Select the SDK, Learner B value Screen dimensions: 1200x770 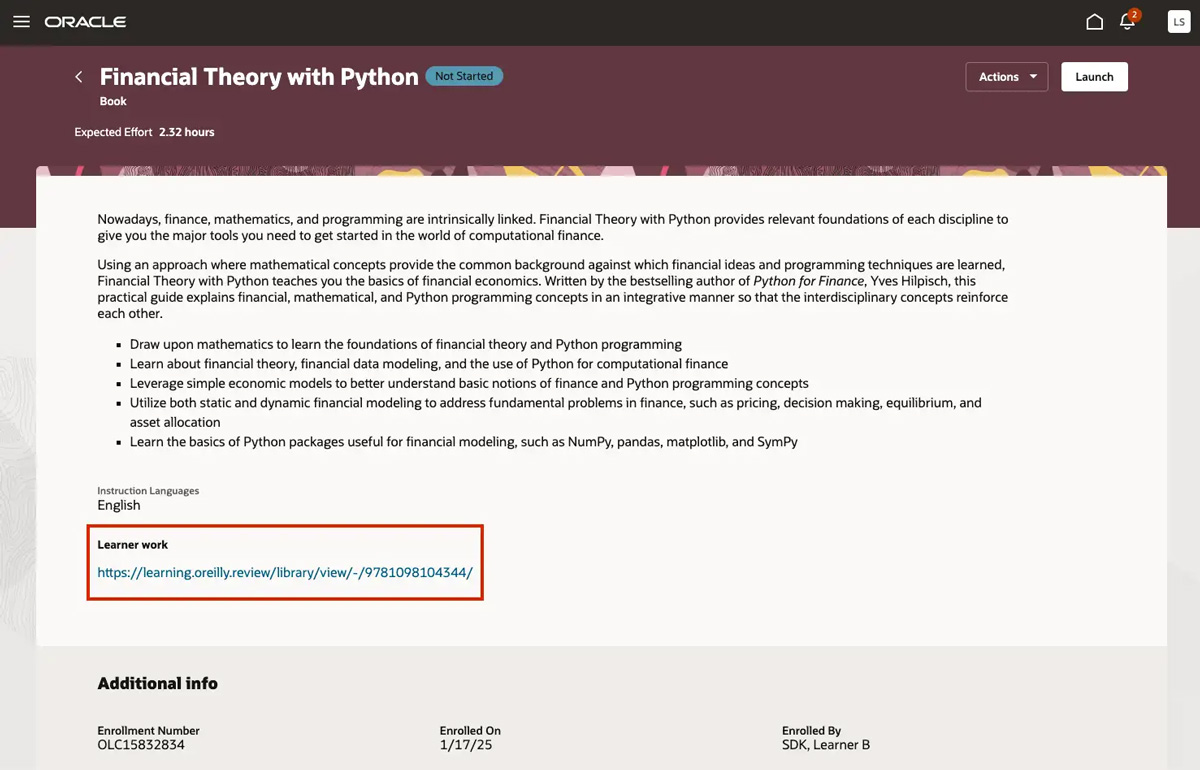(x=826, y=745)
